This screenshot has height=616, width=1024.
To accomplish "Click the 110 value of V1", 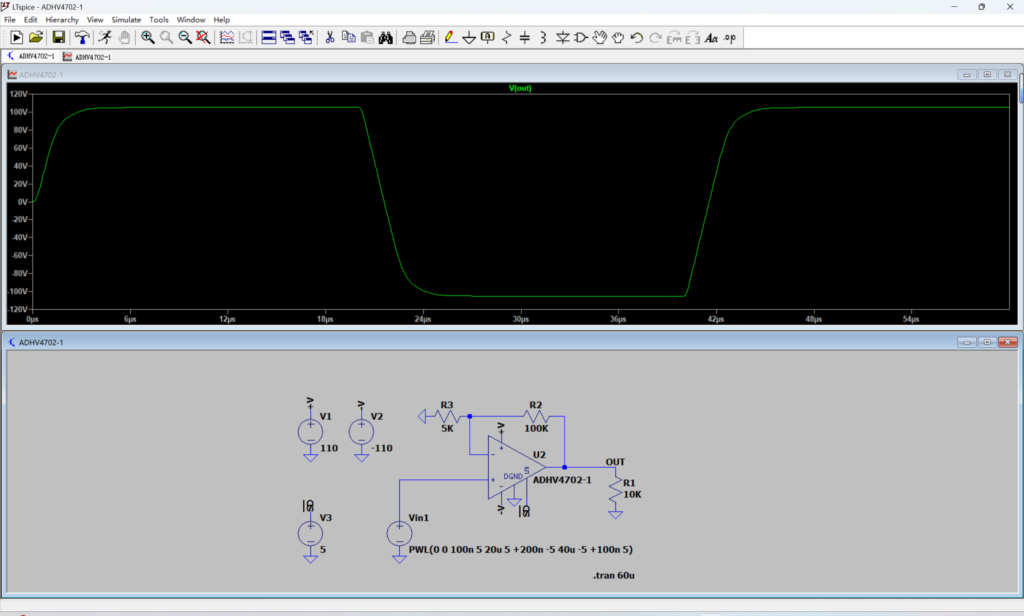I will 328,448.
